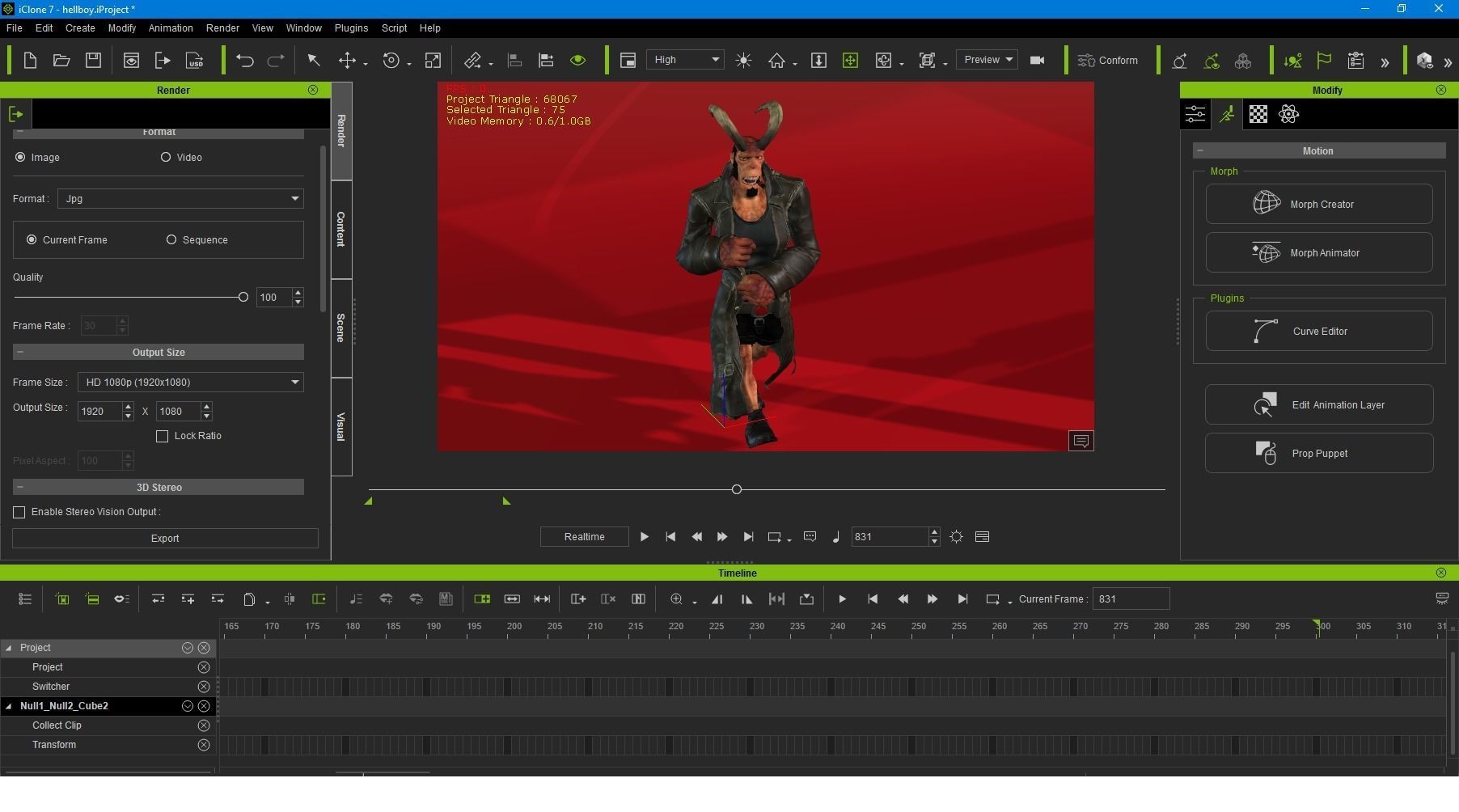The width and height of the screenshot is (1459, 812).
Task: Click the Export USD icon
Action: click(195, 61)
